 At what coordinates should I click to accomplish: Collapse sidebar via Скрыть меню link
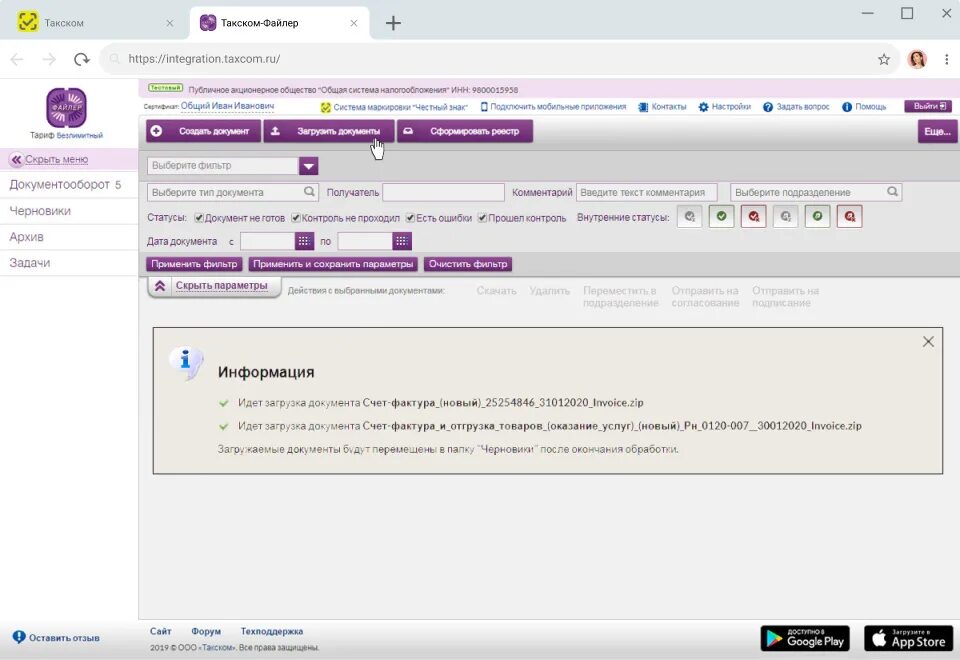(x=56, y=159)
